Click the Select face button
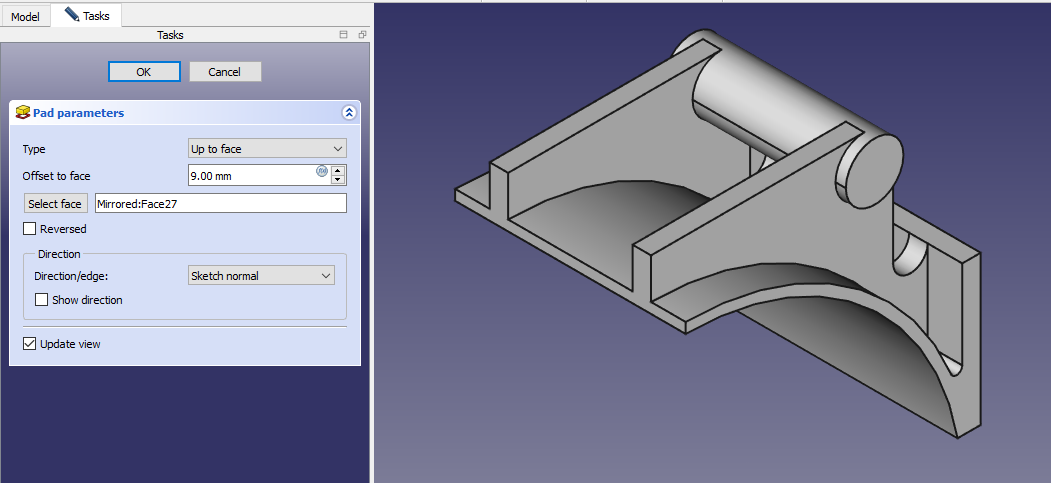 click(x=55, y=204)
